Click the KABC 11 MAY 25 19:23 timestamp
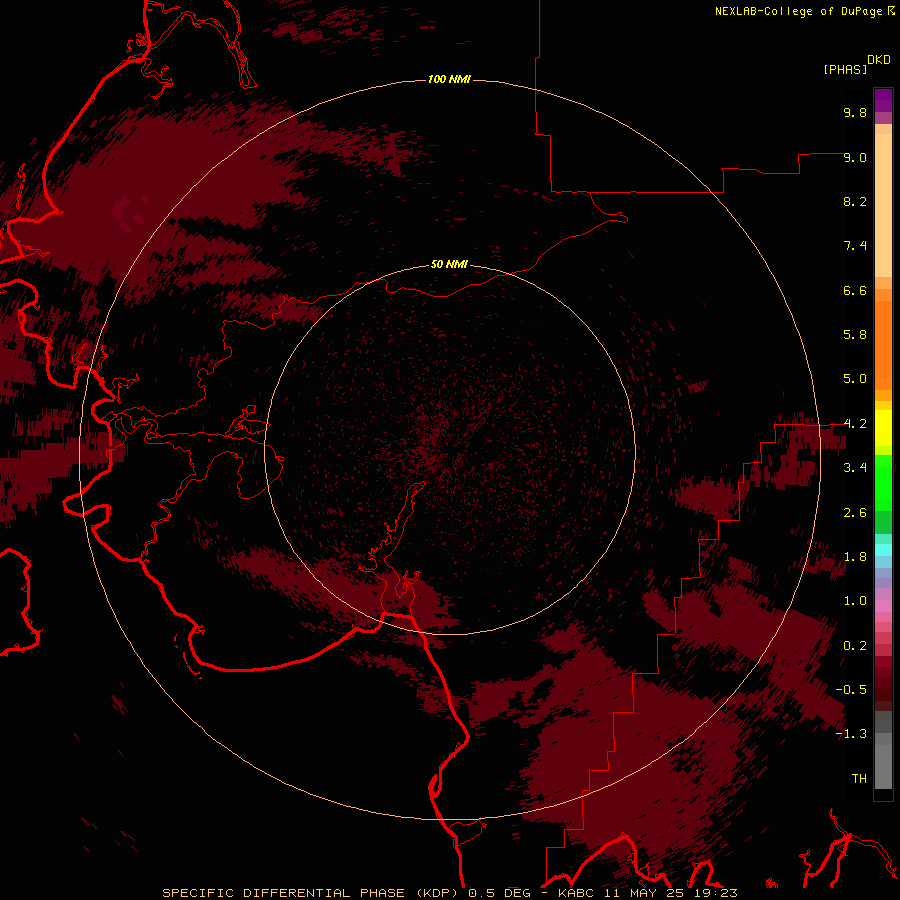This screenshot has height=900, width=900. pyautogui.click(x=647, y=893)
